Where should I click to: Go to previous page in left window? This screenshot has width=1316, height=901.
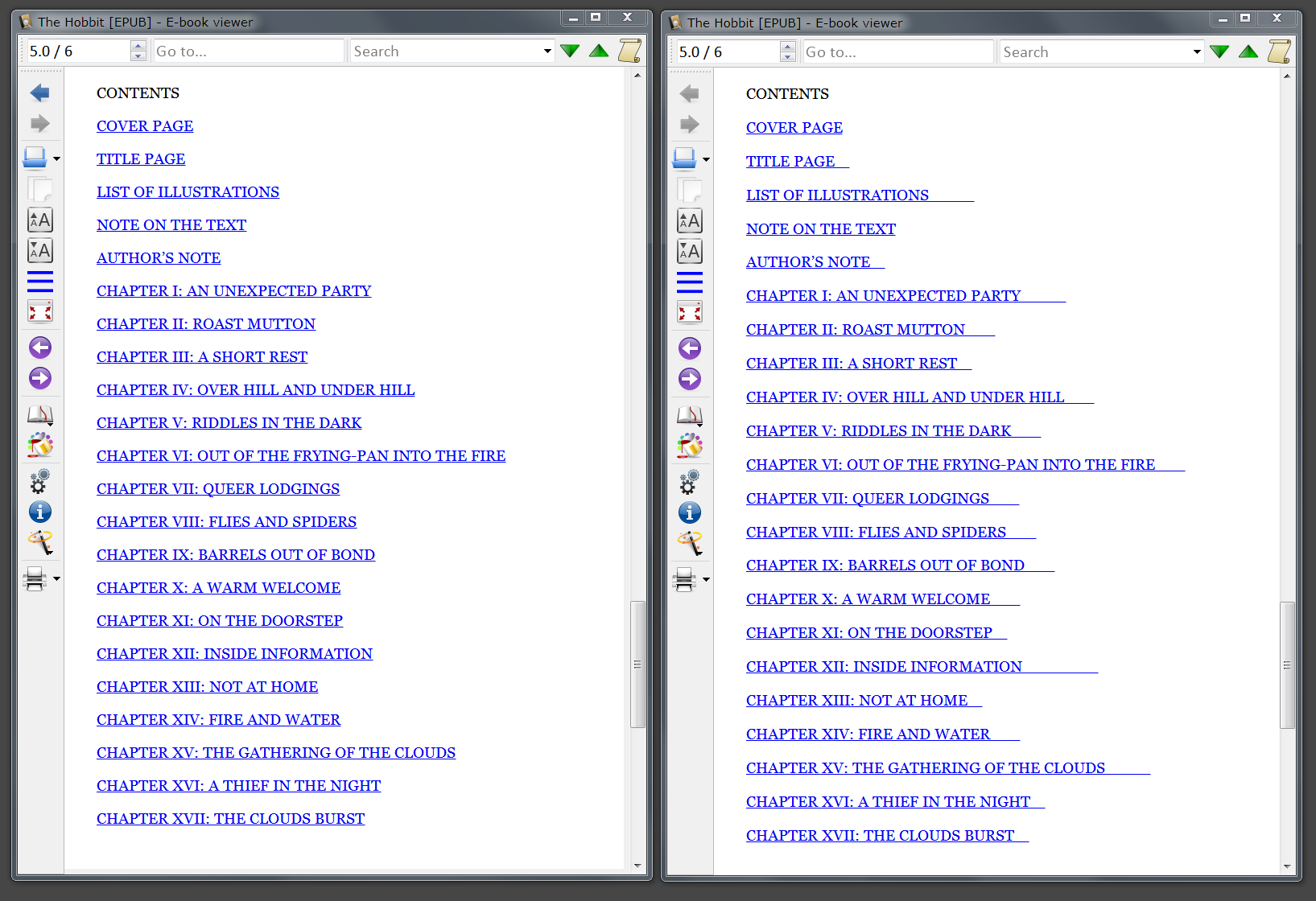pyautogui.click(x=40, y=348)
